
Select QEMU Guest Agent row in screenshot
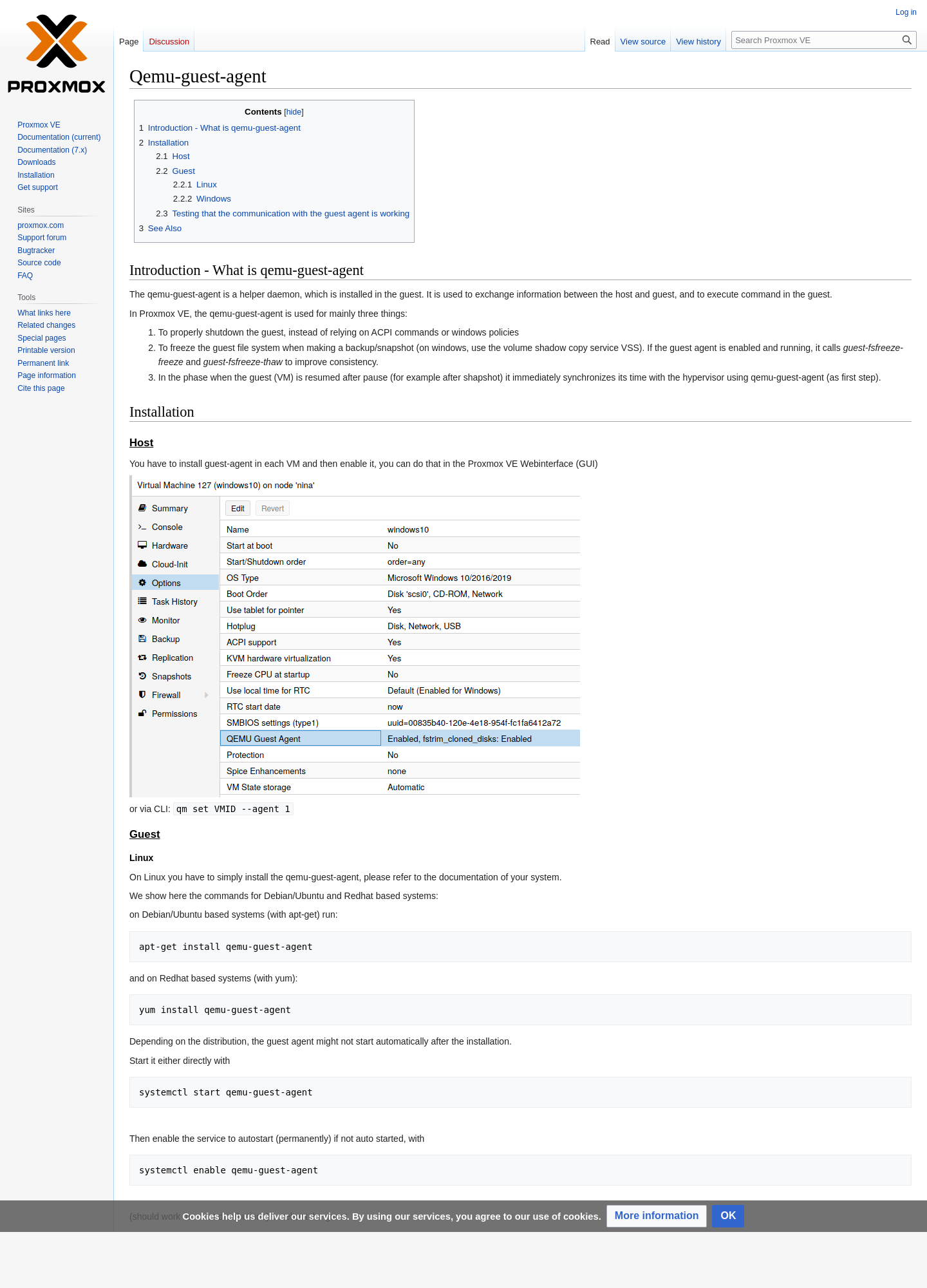pos(400,739)
